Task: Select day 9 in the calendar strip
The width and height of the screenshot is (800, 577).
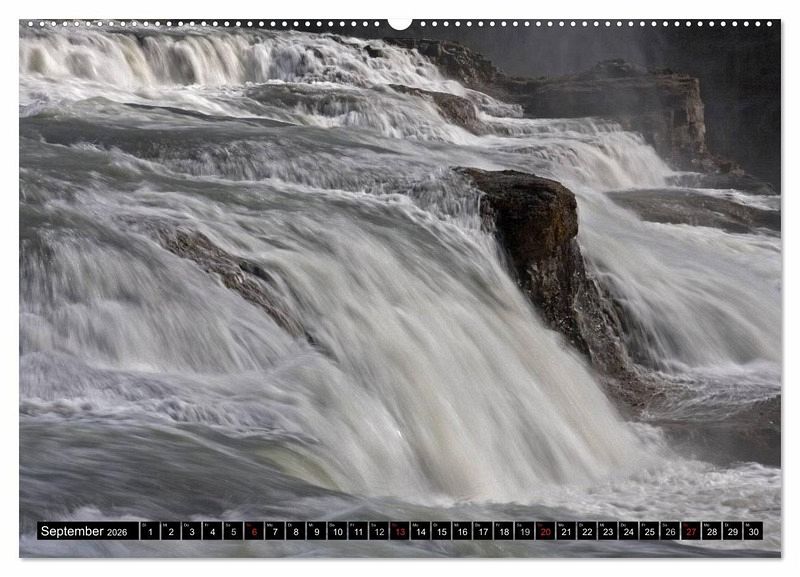Action: pos(316,531)
